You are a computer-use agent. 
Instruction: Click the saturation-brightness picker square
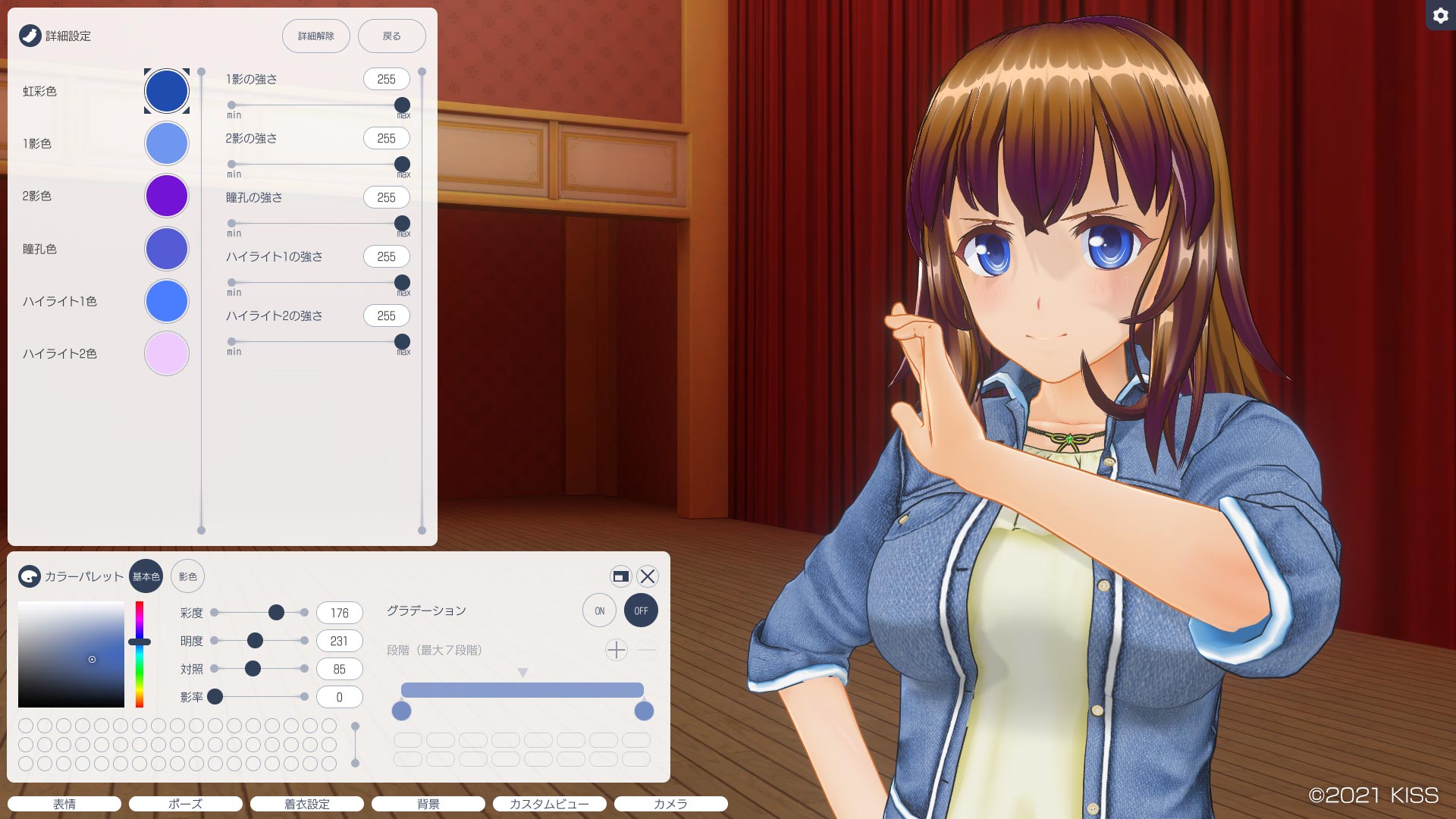click(71, 654)
